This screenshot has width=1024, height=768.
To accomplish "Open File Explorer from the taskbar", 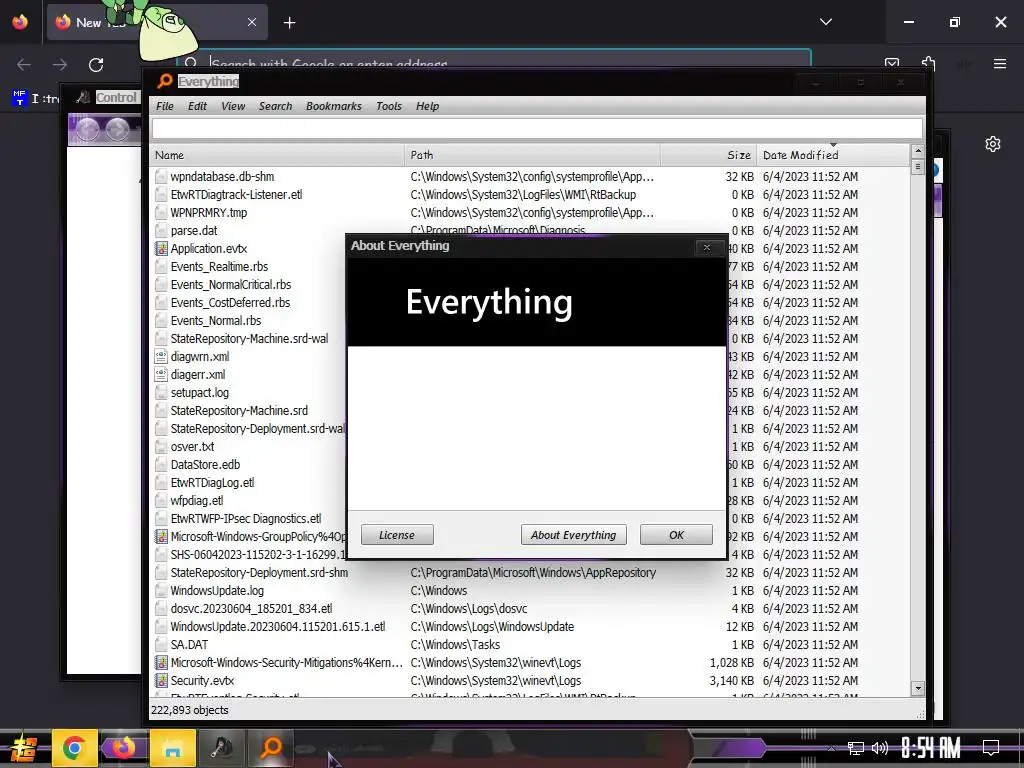I will tap(172, 748).
